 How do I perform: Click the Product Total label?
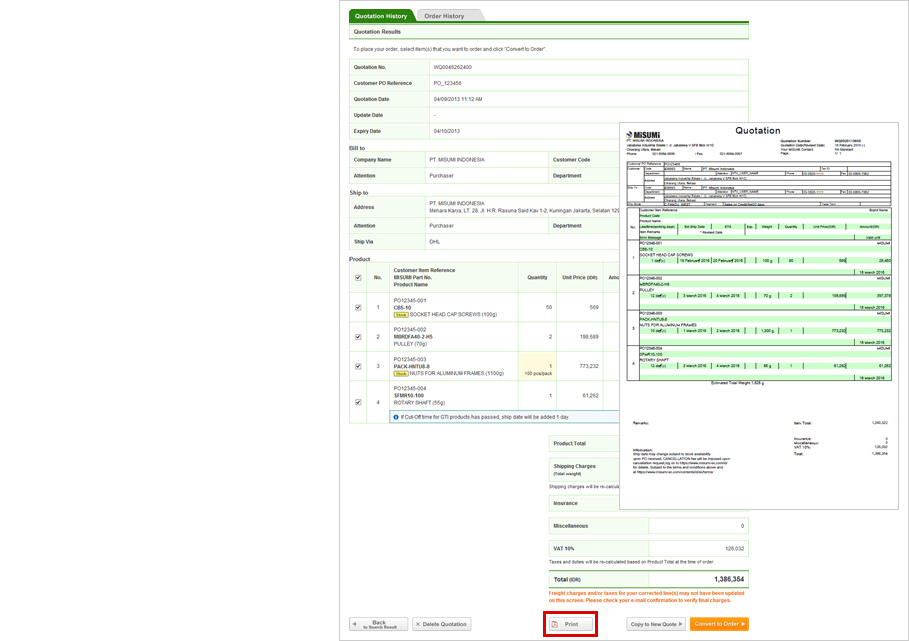tap(569, 443)
